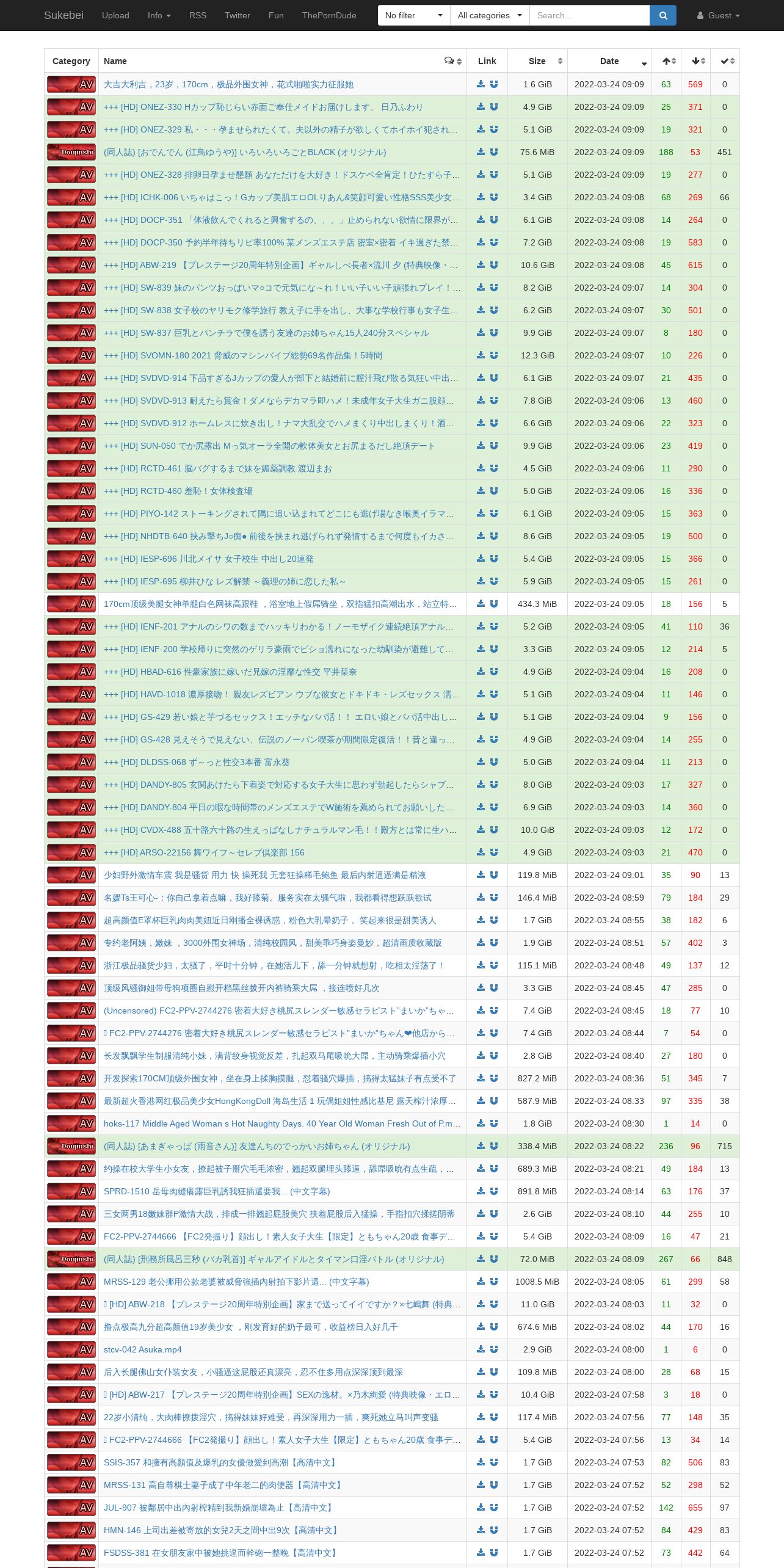This screenshot has height=1568, width=784.
Task: Click the 715 completed count cell
Action: (x=725, y=1146)
